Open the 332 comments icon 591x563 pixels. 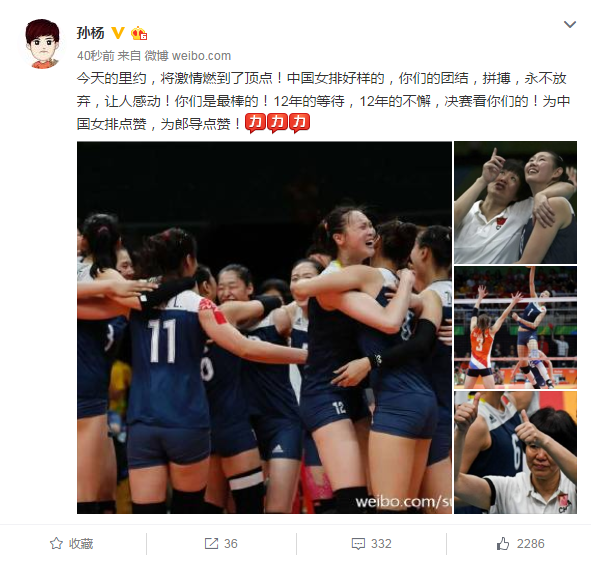tap(358, 543)
